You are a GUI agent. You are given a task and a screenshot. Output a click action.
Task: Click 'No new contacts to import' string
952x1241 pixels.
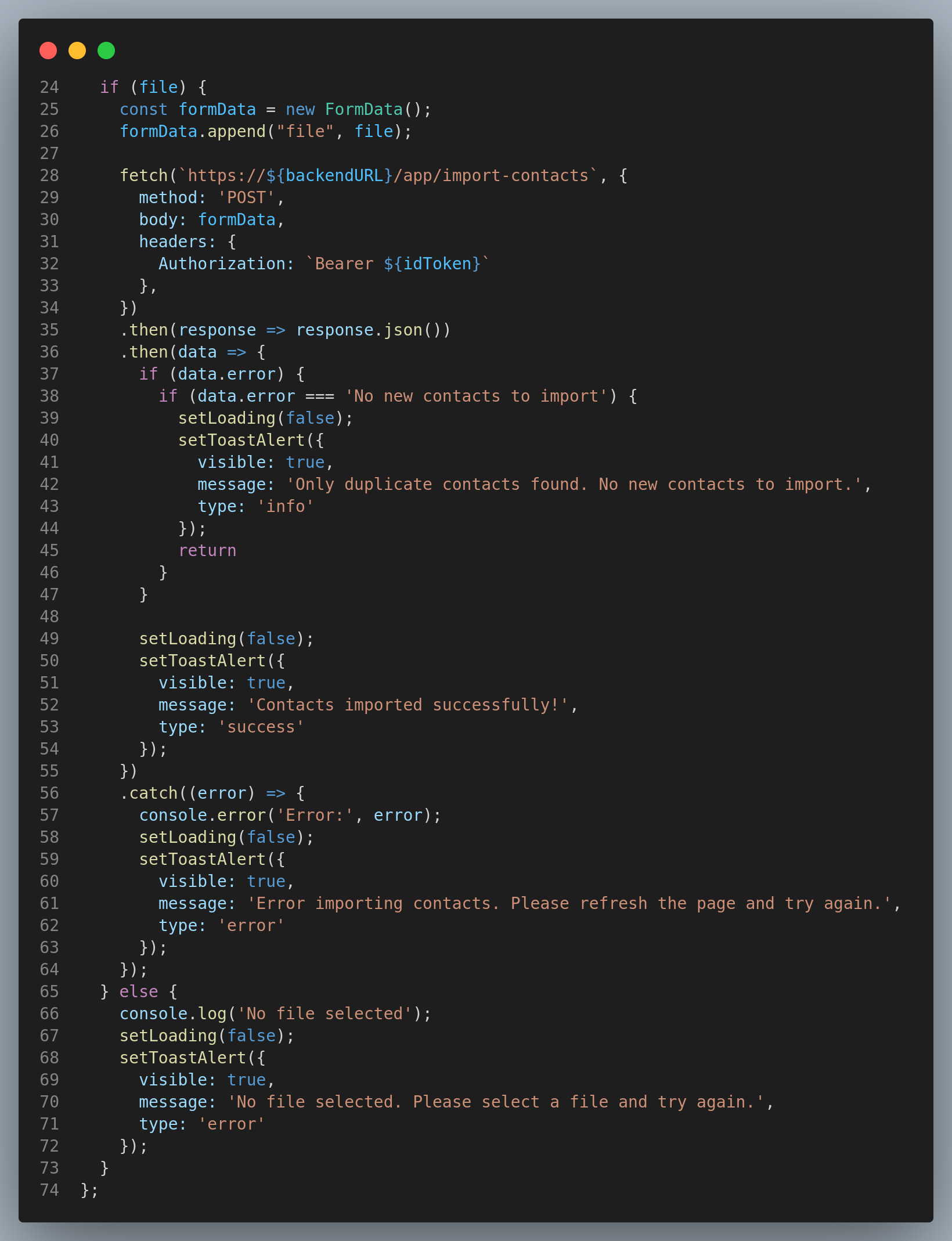tap(476, 396)
